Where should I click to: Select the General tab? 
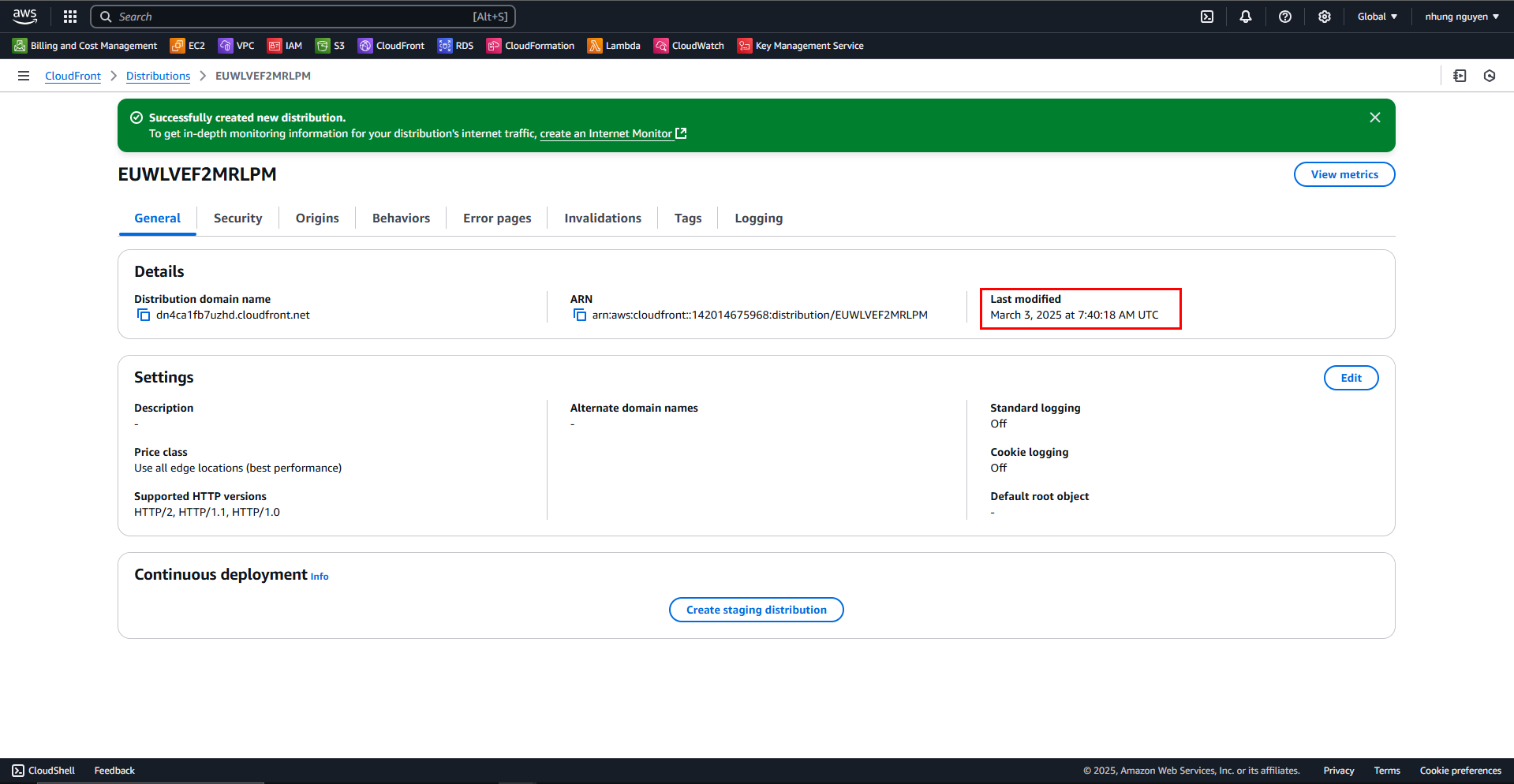pos(157,218)
